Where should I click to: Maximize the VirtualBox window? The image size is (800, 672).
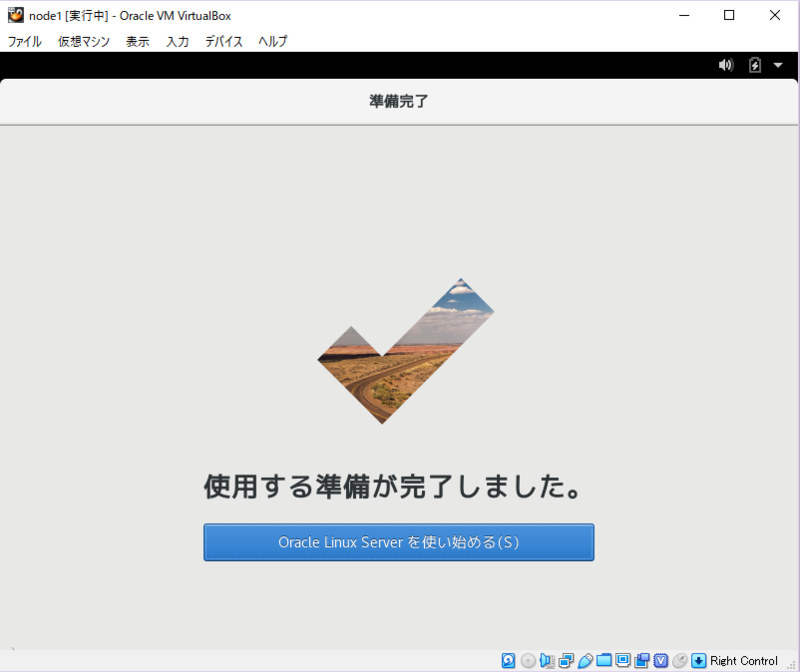click(729, 15)
